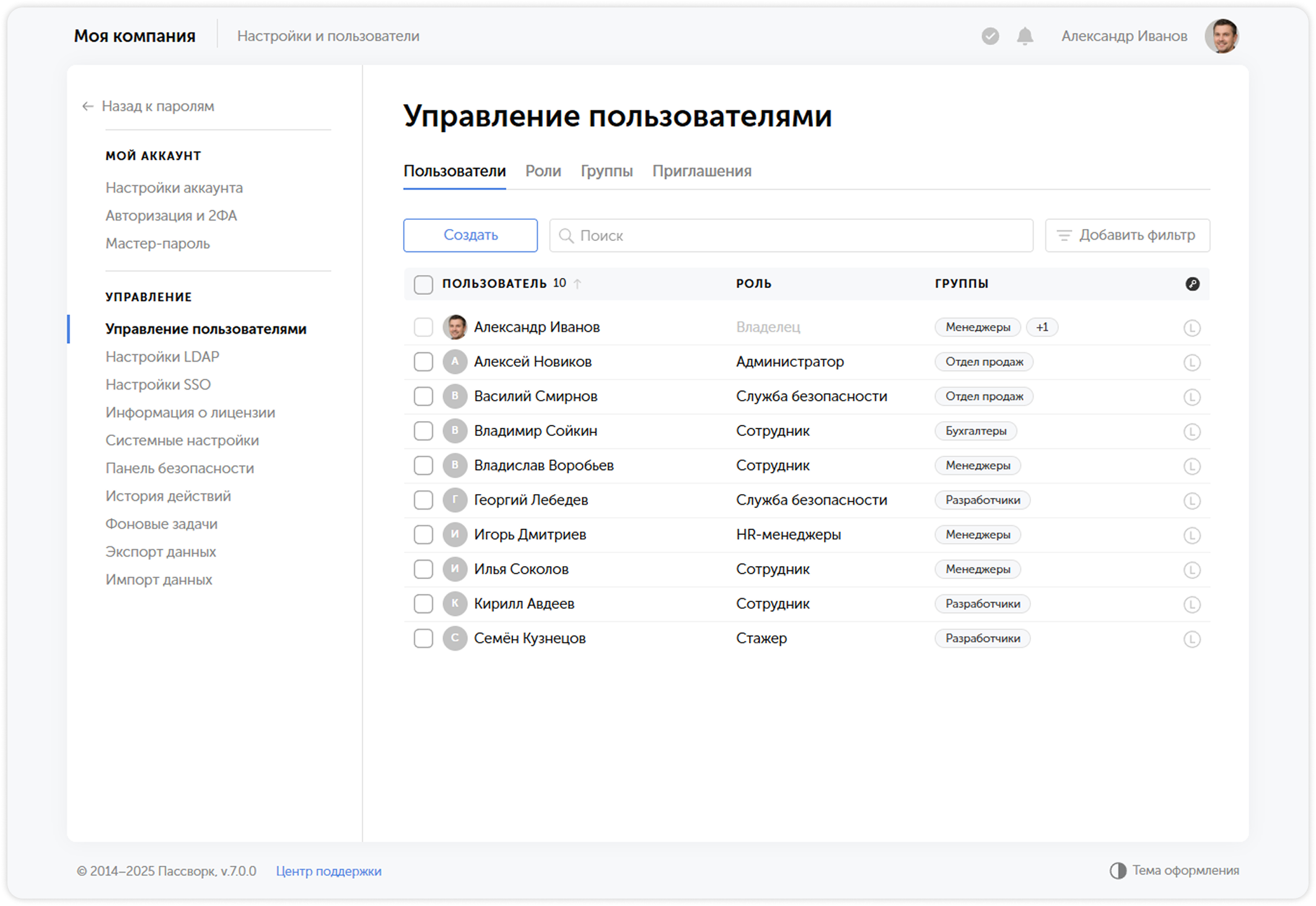Image resolution: width=1316 pixels, height=906 pixels.
Task: Tick the checkbox for Кирилл Авдеев
Action: [x=423, y=604]
